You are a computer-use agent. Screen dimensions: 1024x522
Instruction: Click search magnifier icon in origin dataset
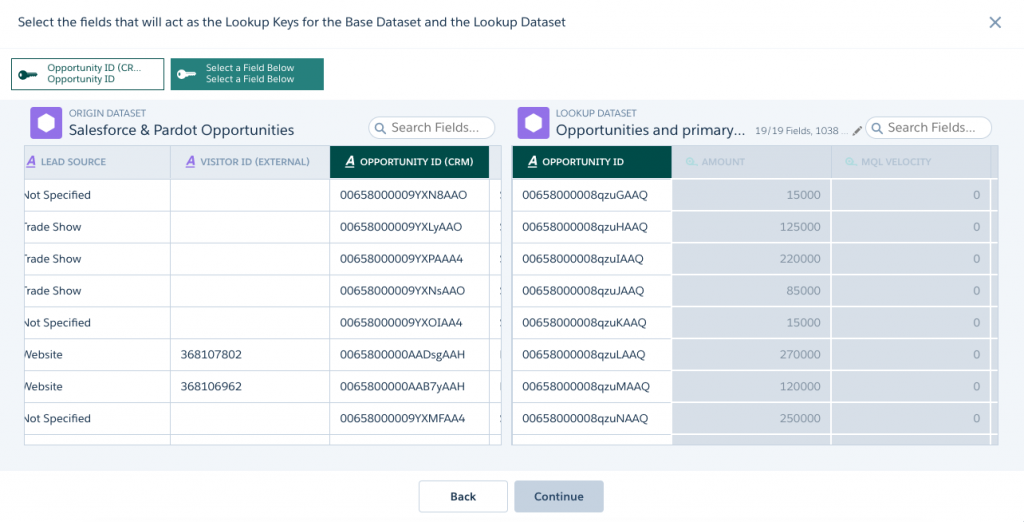(x=380, y=128)
